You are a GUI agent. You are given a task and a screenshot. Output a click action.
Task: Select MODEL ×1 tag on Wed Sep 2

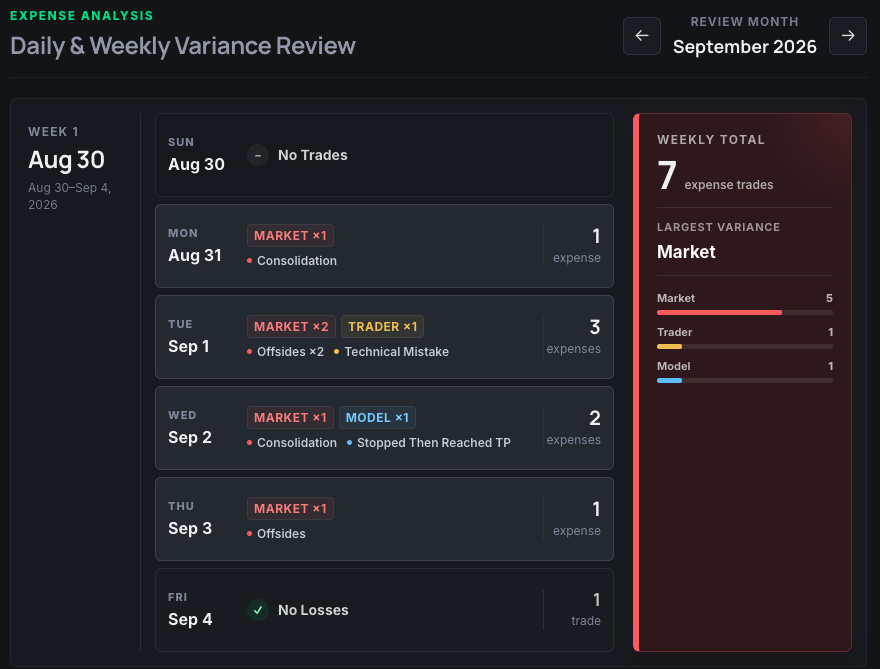(x=377, y=418)
